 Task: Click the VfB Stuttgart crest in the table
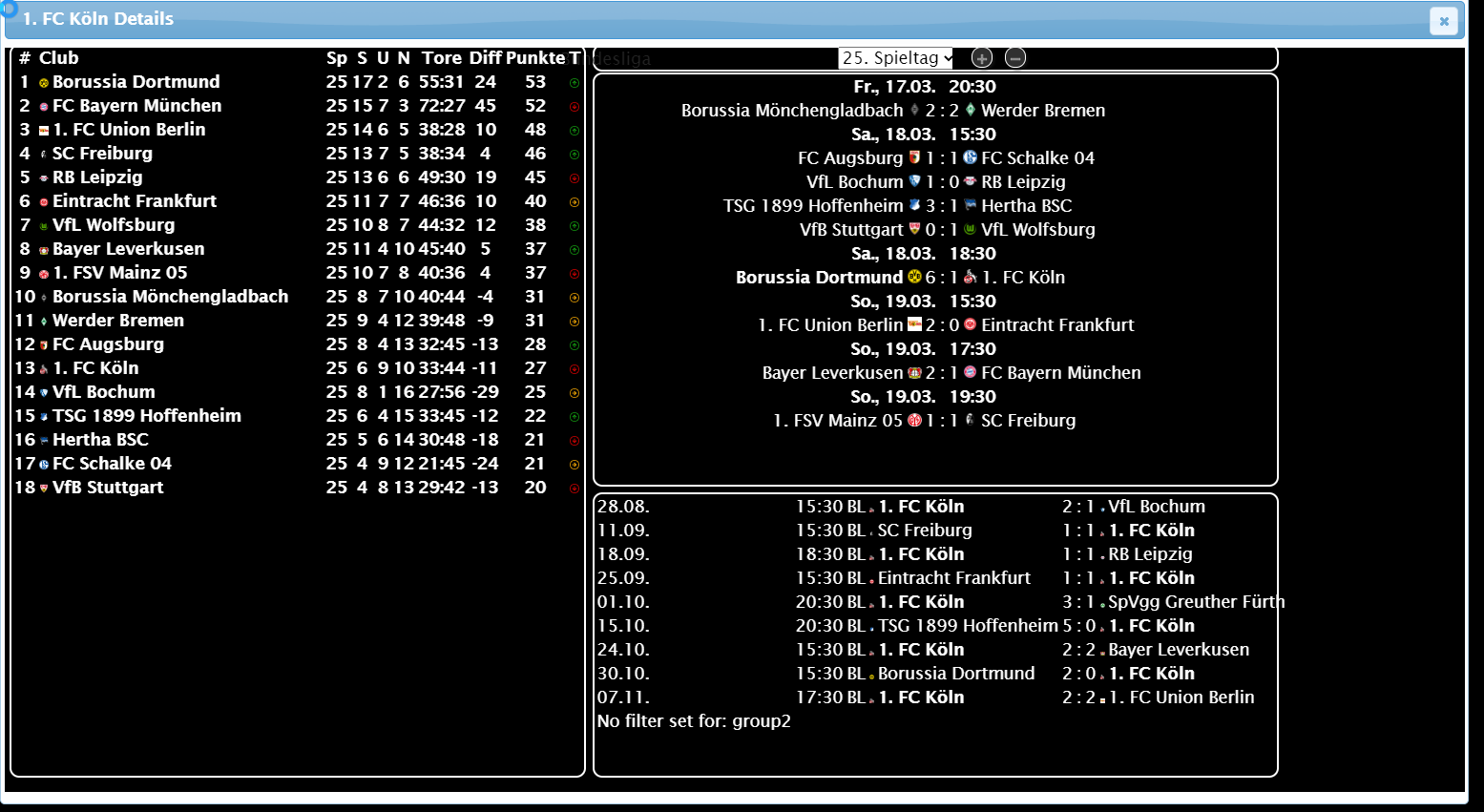[x=44, y=489]
